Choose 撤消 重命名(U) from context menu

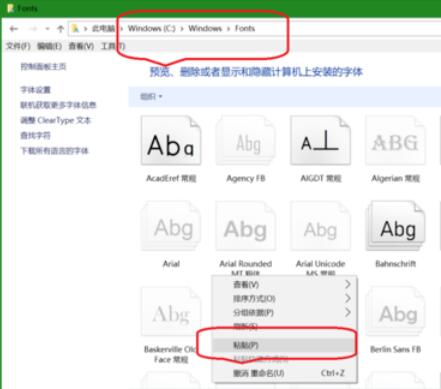tap(284, 373)
